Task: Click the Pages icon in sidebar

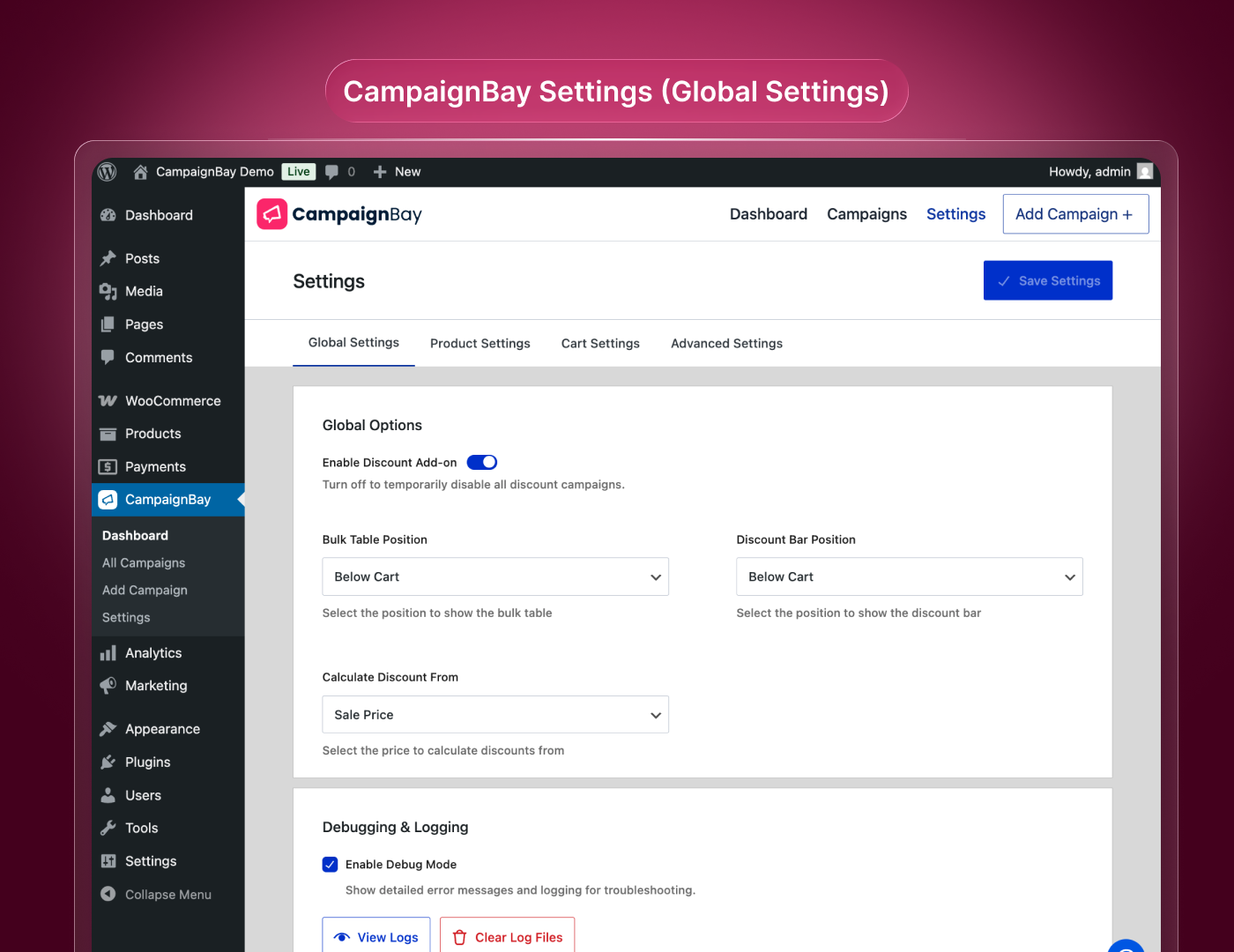Action: point(108,324)
